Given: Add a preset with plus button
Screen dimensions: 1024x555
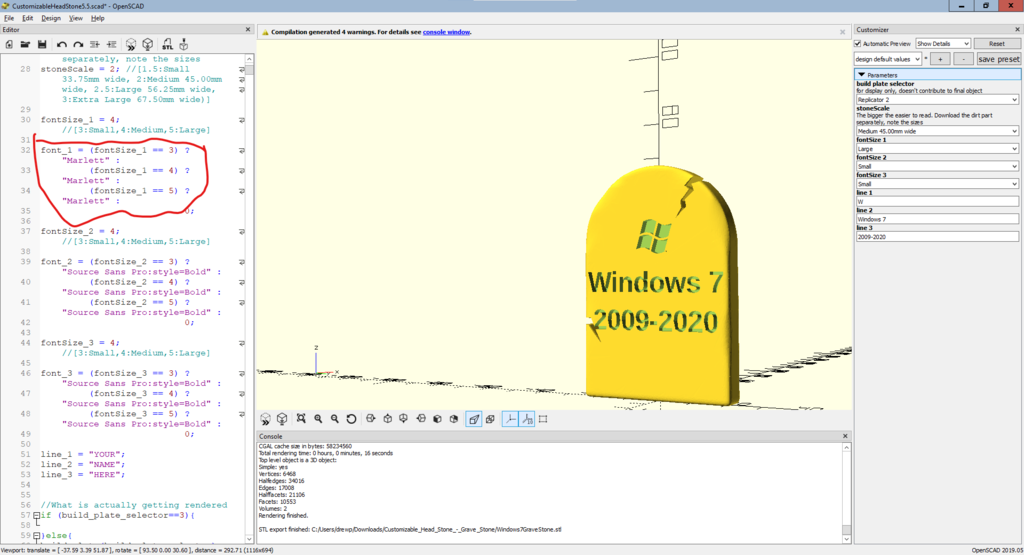Looking at the screenshot, I should coord(940,59).
